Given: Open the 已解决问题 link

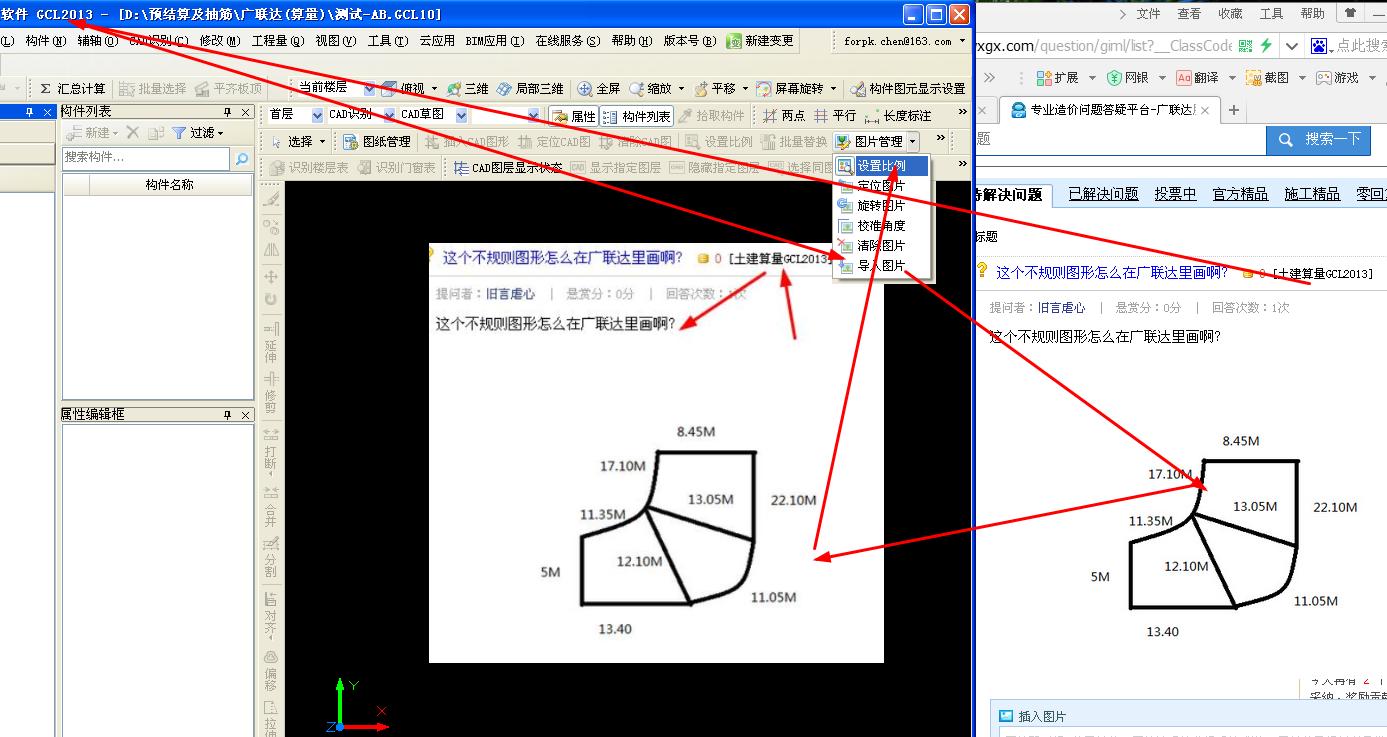Looking at the screenshot, I should pyautogui.click(x=1103, y=194).
